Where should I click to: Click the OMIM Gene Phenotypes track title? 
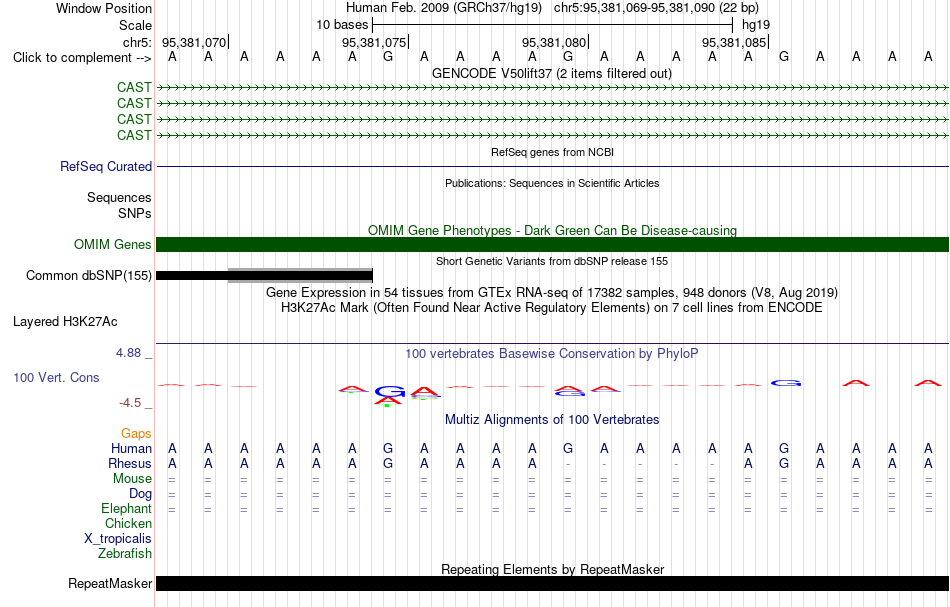point(552,231)
